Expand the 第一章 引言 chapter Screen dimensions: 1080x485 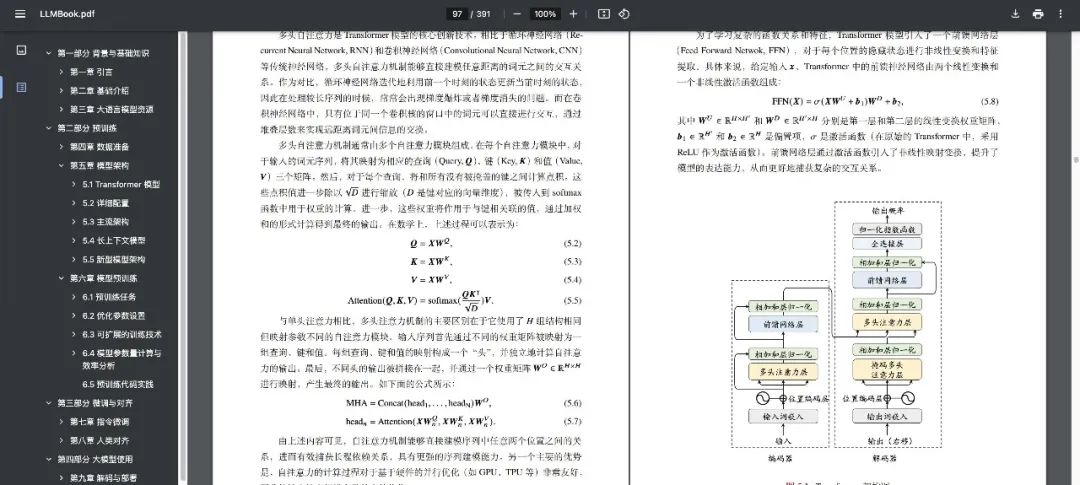(x=61, y=72)
